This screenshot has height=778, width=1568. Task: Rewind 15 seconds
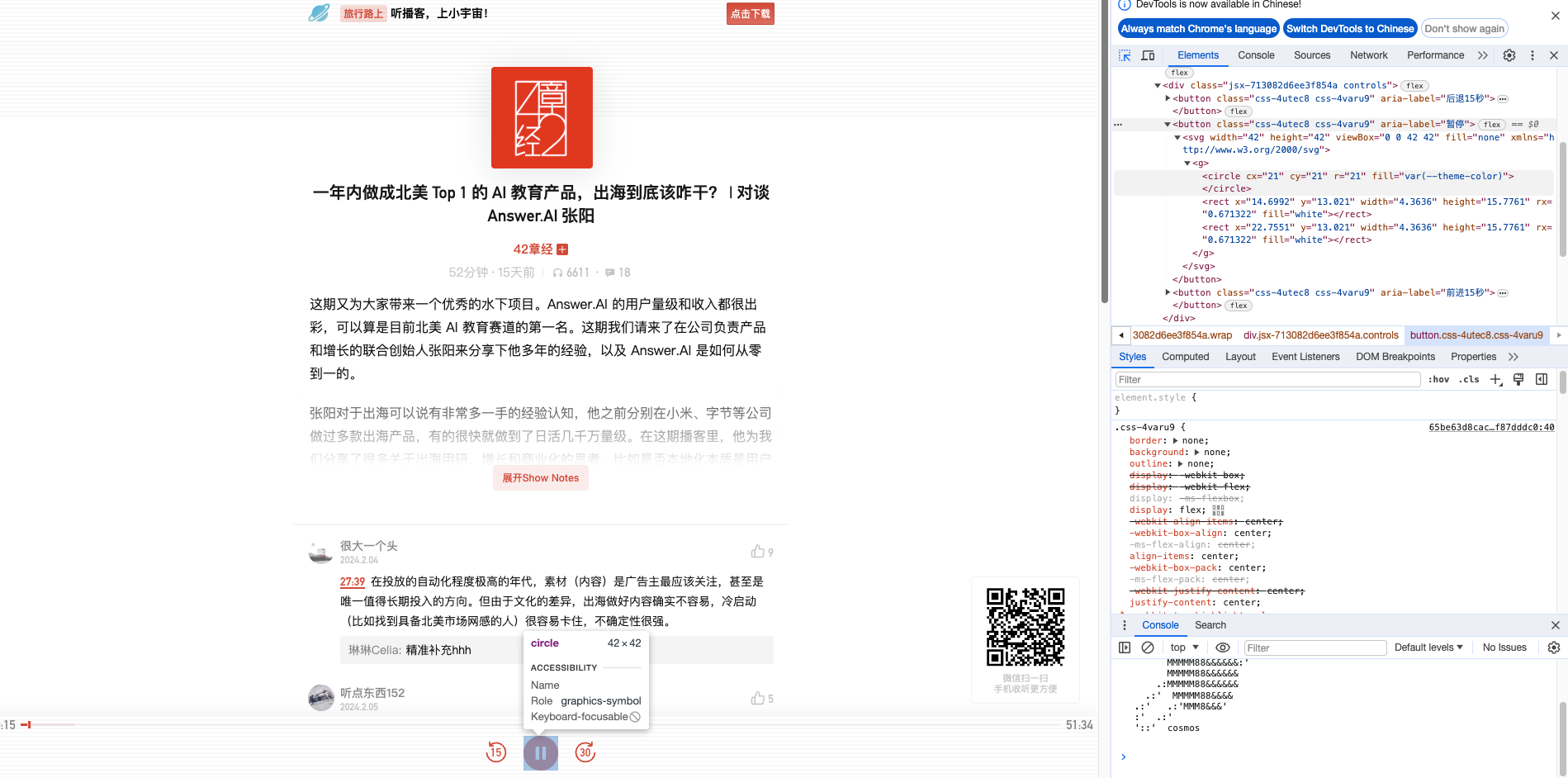point(496,752)
